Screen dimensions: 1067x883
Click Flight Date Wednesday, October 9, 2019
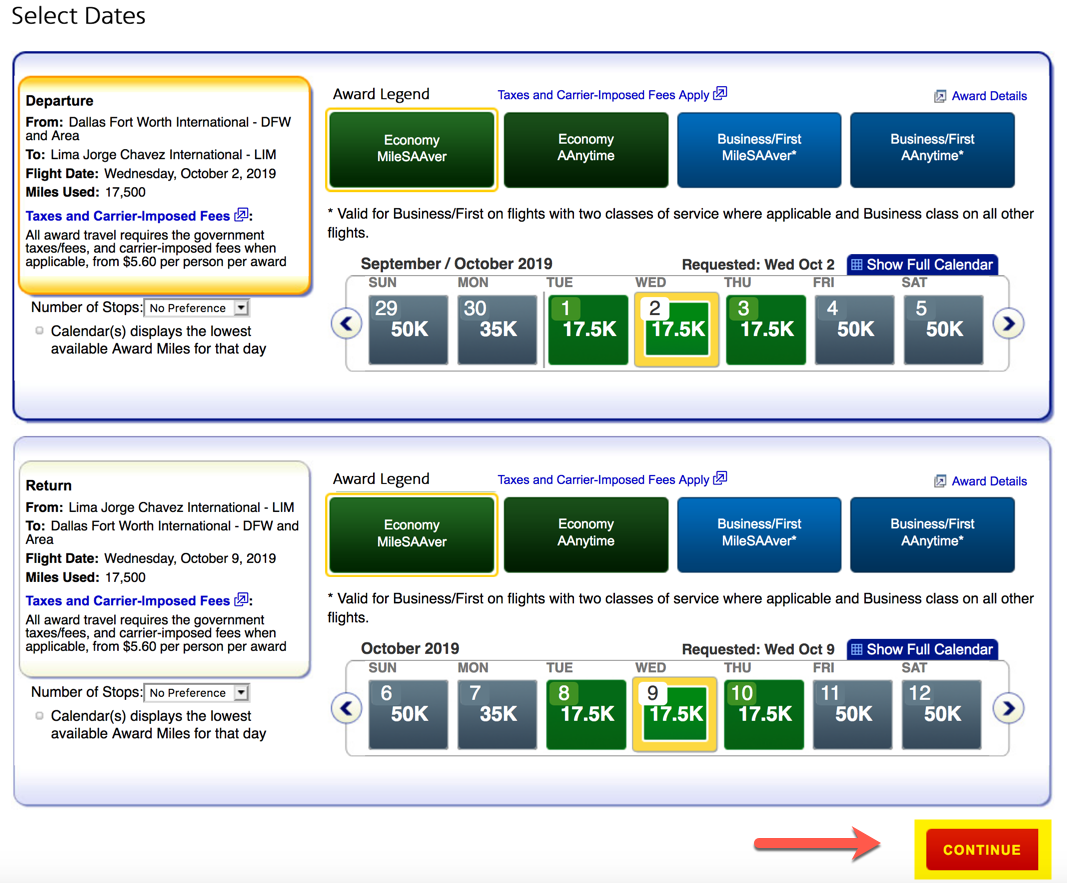point(151,559)
